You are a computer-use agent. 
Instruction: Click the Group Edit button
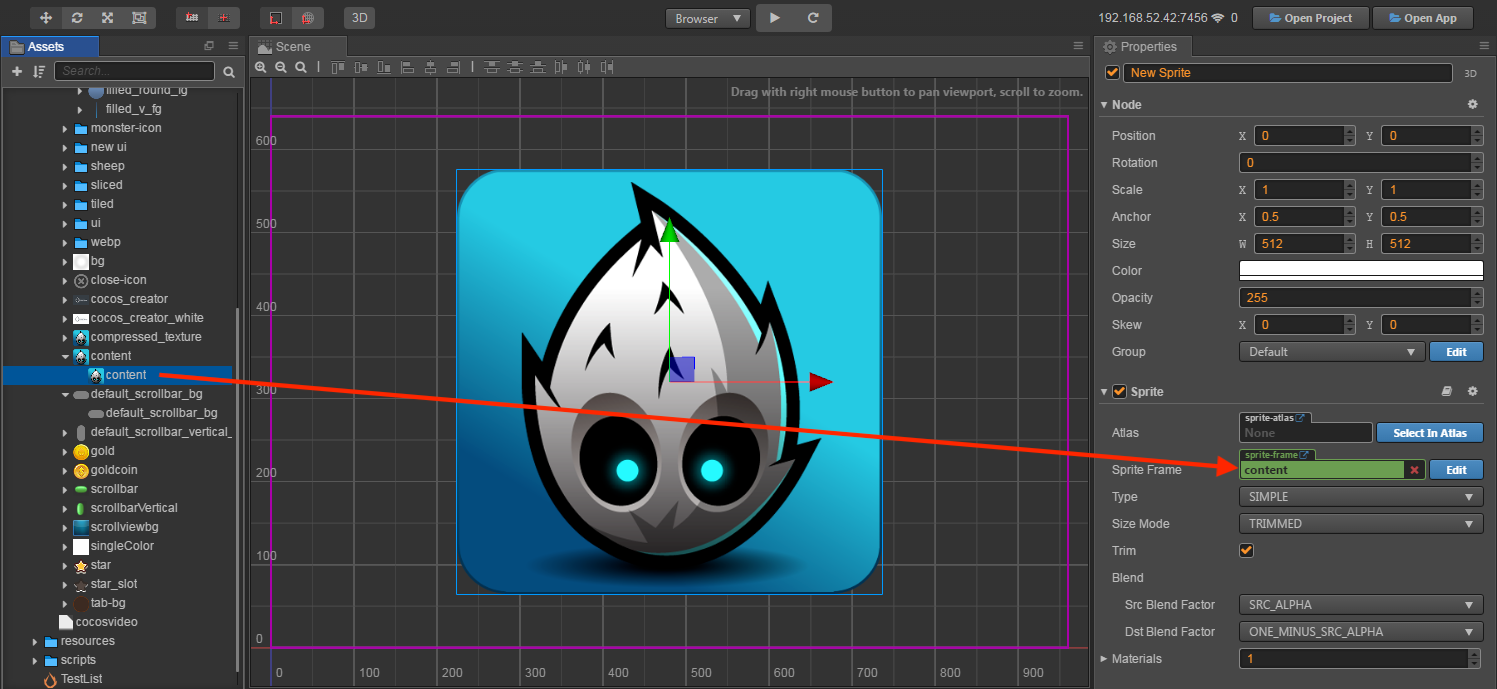pos(1456,352)
